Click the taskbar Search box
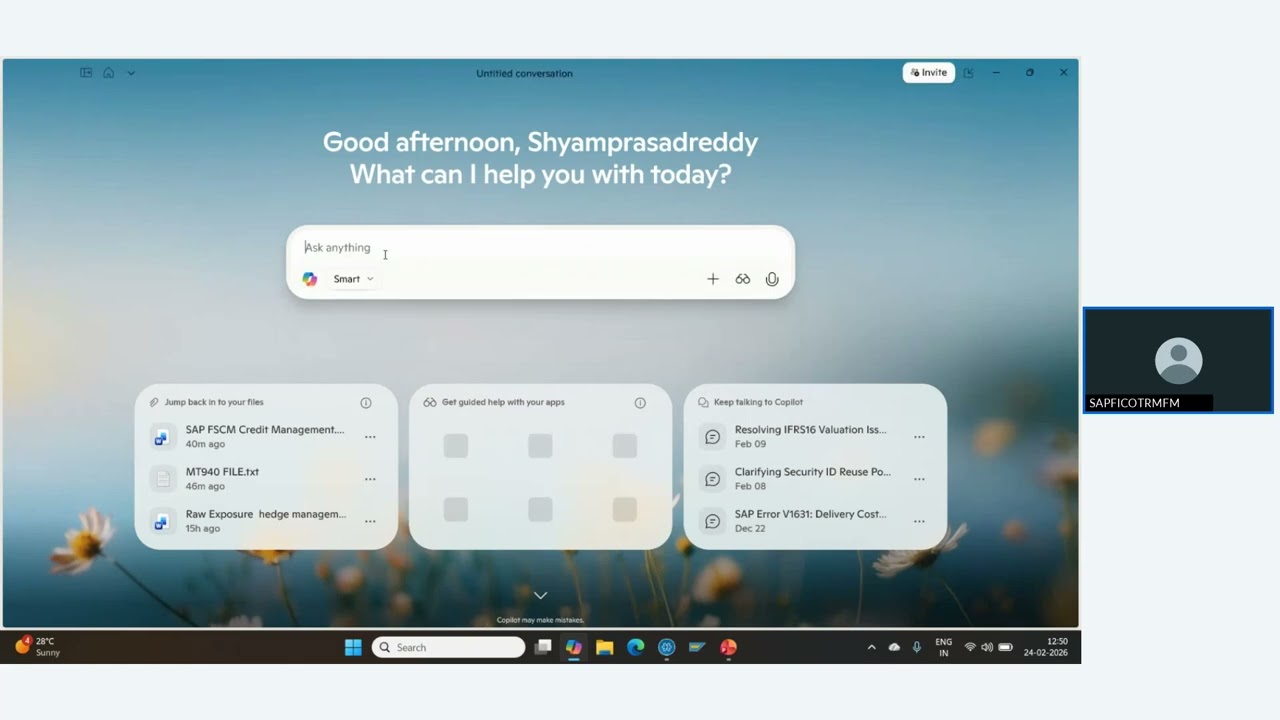1280x720 pixels. [x=449, y=647]
